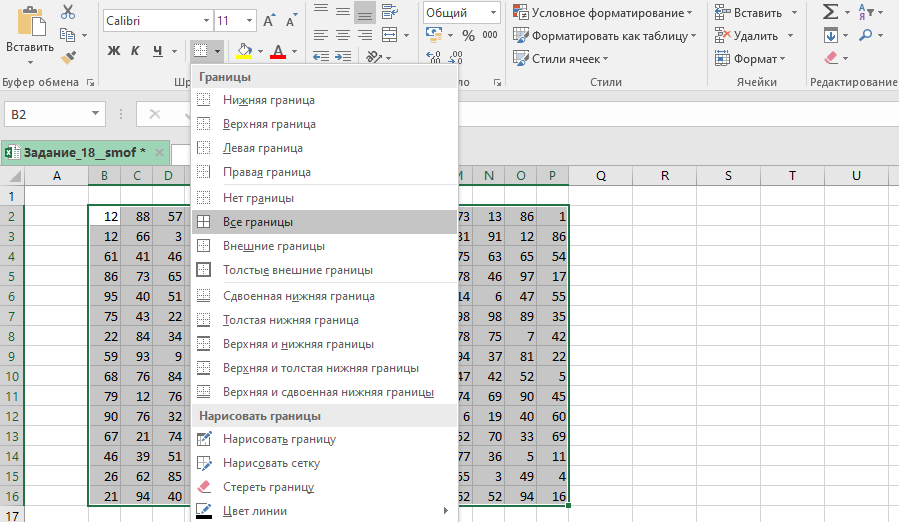The height and width of the screenshot is (522, 899).
Task: Toggle underline formatting (Ч)
Action: (159, 51)
